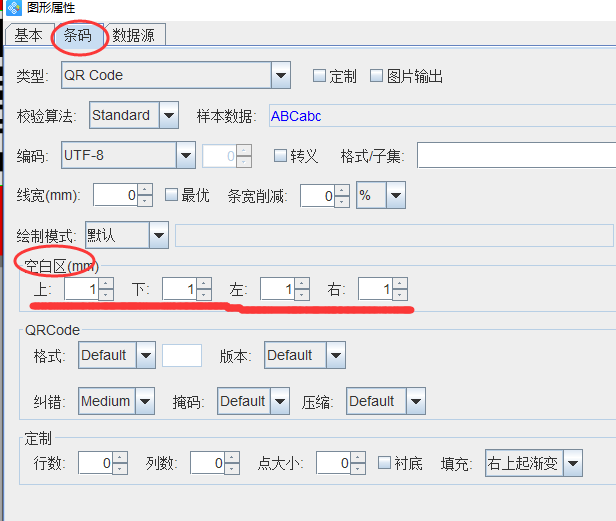Image resolution: width=616 pixels, height=521 pixels.
Task: Decrease the 右 blank margin value
Action: [400, 294]
